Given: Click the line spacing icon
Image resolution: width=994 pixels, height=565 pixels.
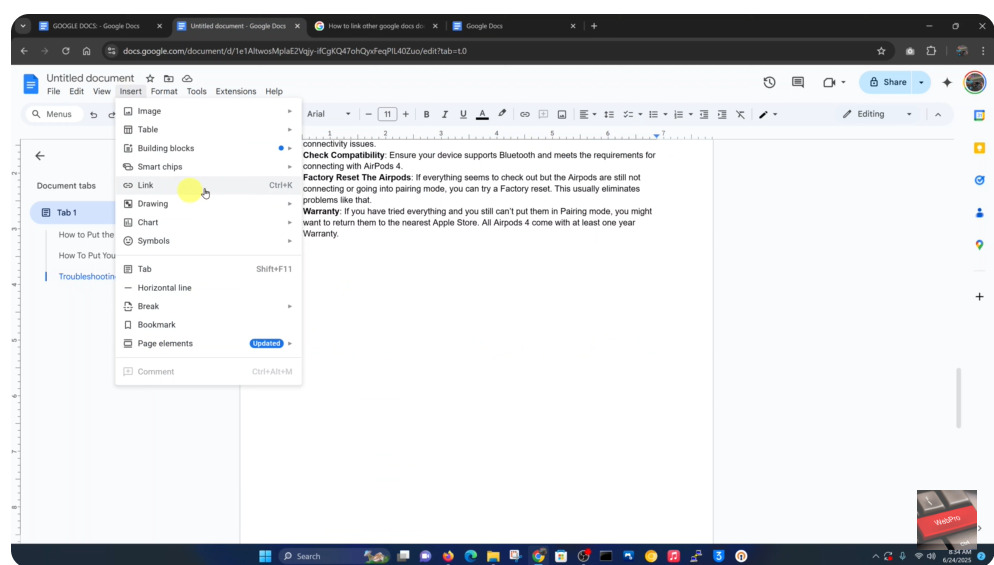Looking at the screenshot, I should [609, 114].
